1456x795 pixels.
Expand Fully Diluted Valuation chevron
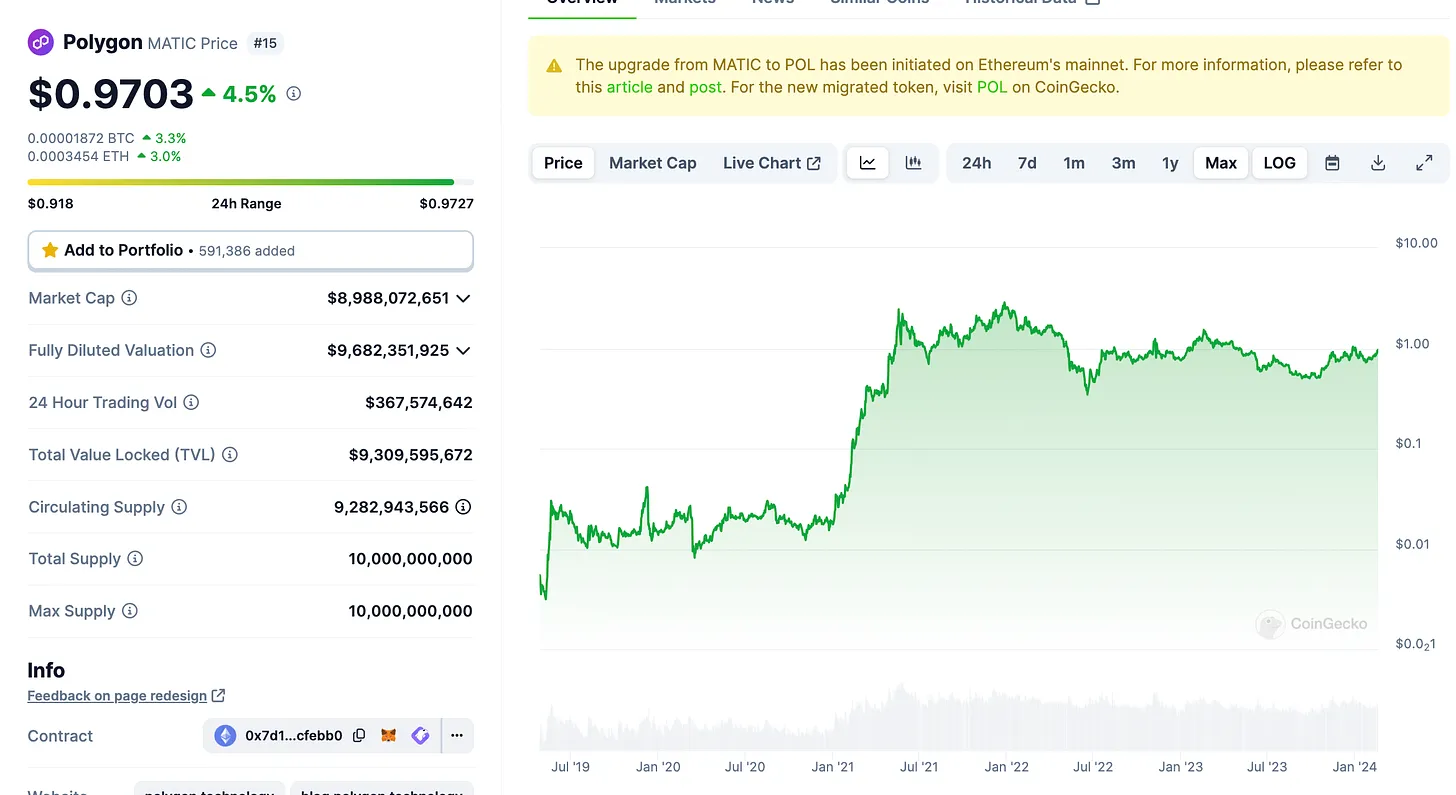[462, 350]
